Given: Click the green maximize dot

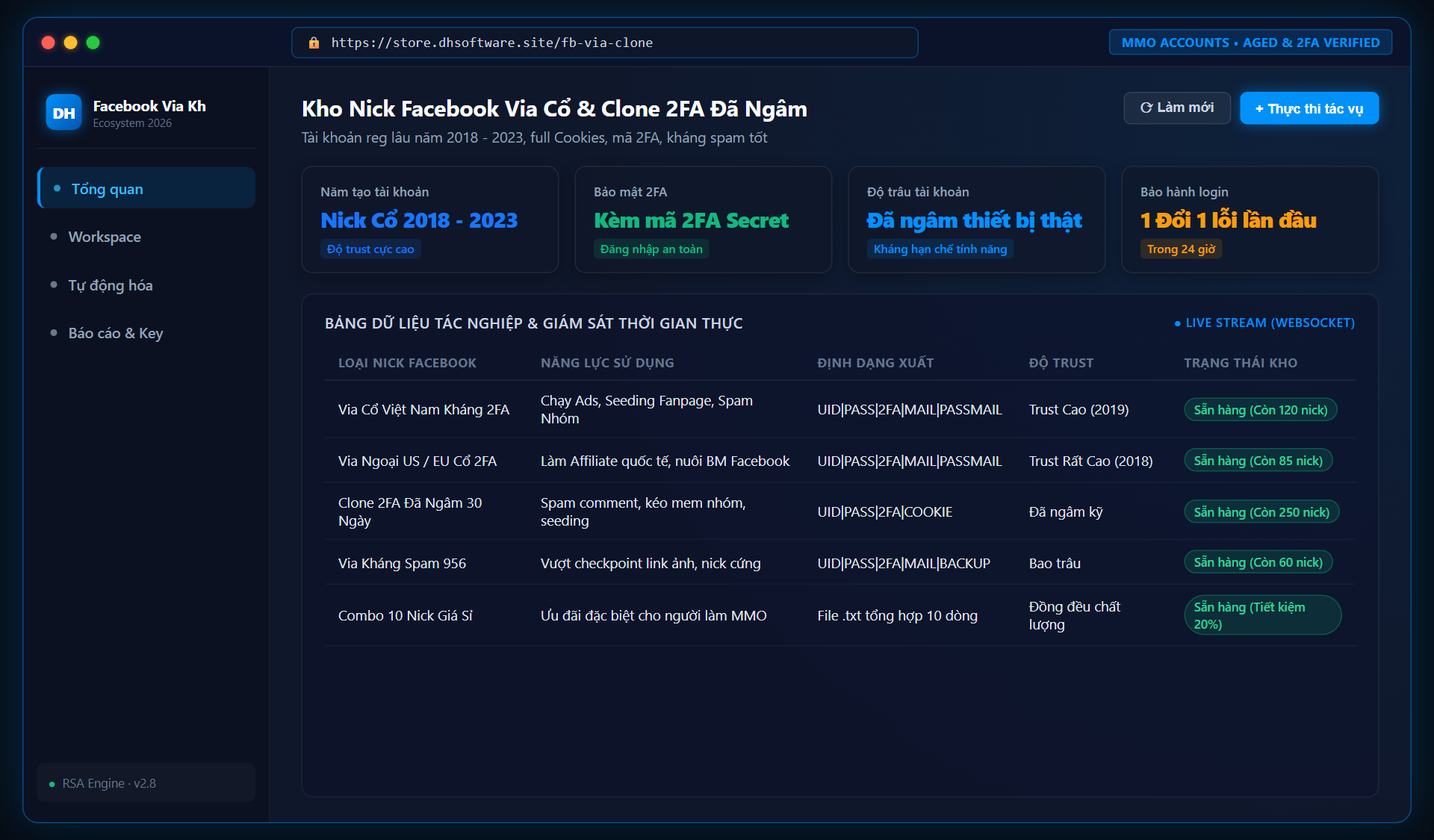Looking at the screenshot, I should [x=93, y=43].
